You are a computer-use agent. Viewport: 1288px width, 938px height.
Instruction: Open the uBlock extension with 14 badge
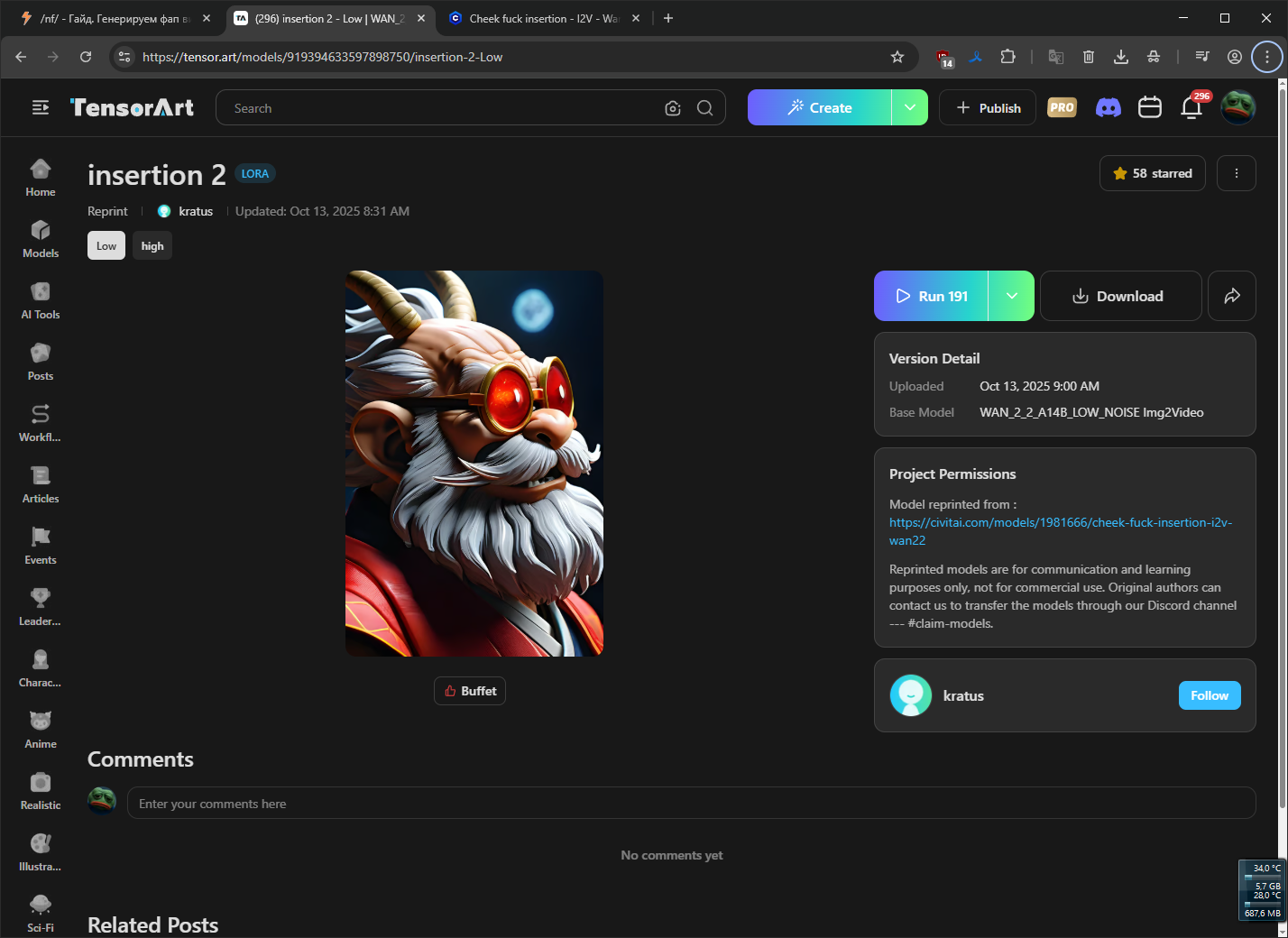(944, 58)
